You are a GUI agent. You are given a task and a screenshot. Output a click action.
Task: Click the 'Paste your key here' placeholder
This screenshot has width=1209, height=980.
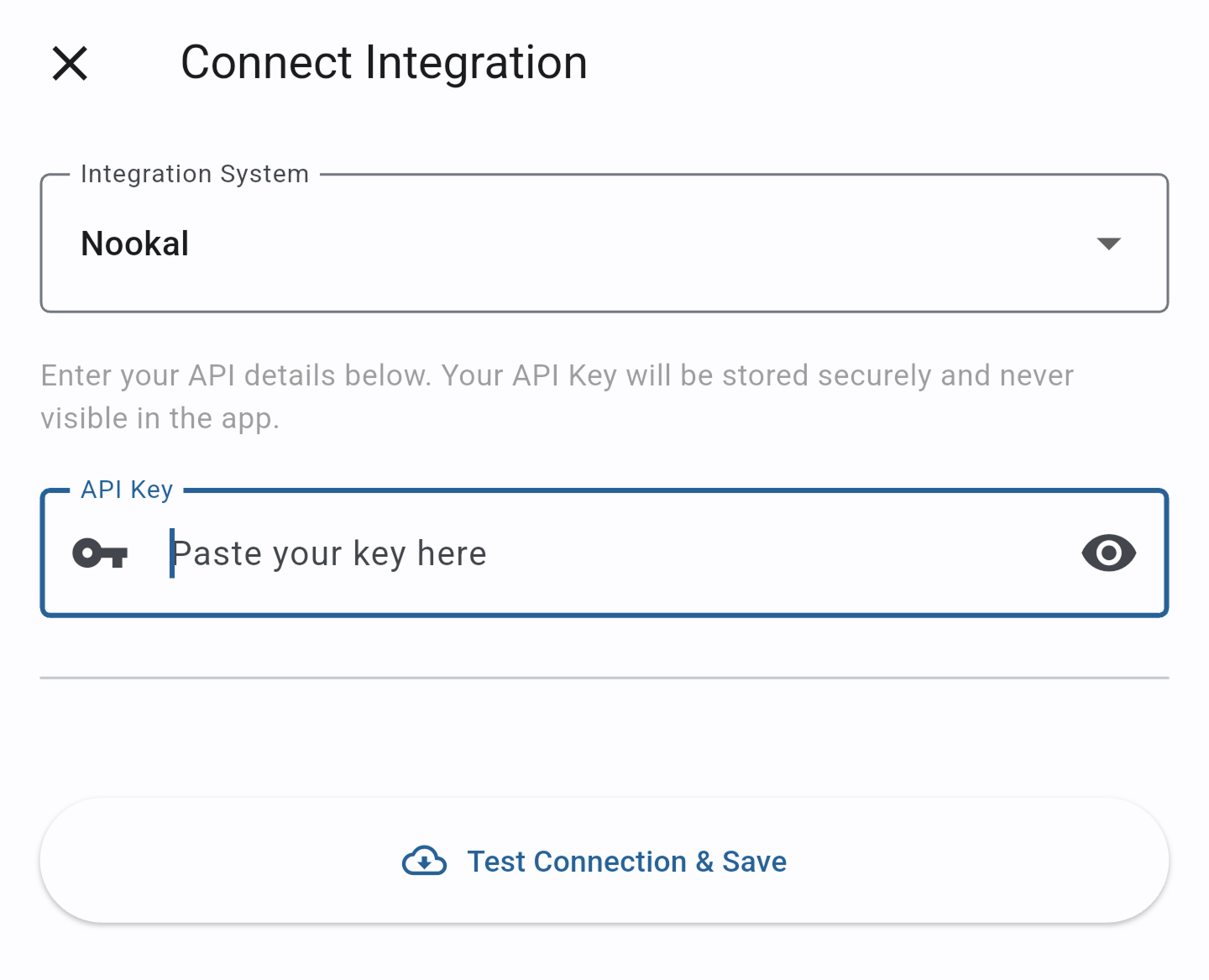click(x=329, y=554)
